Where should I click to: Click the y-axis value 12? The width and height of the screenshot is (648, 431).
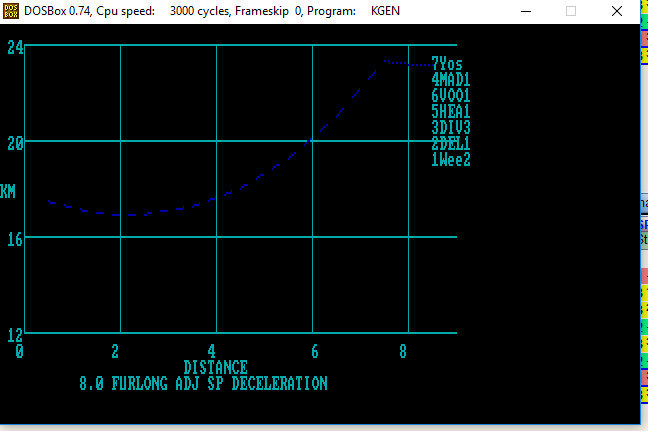click(x=15, y=336)
